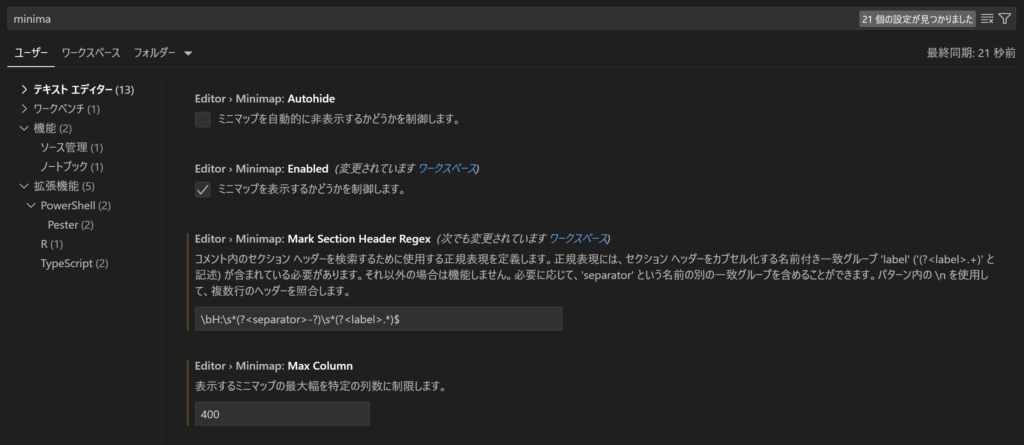Screen dimensions: 1024x445
Task: Click the 21 個の設定が見つかりました badge
Action: coord(918,20)
